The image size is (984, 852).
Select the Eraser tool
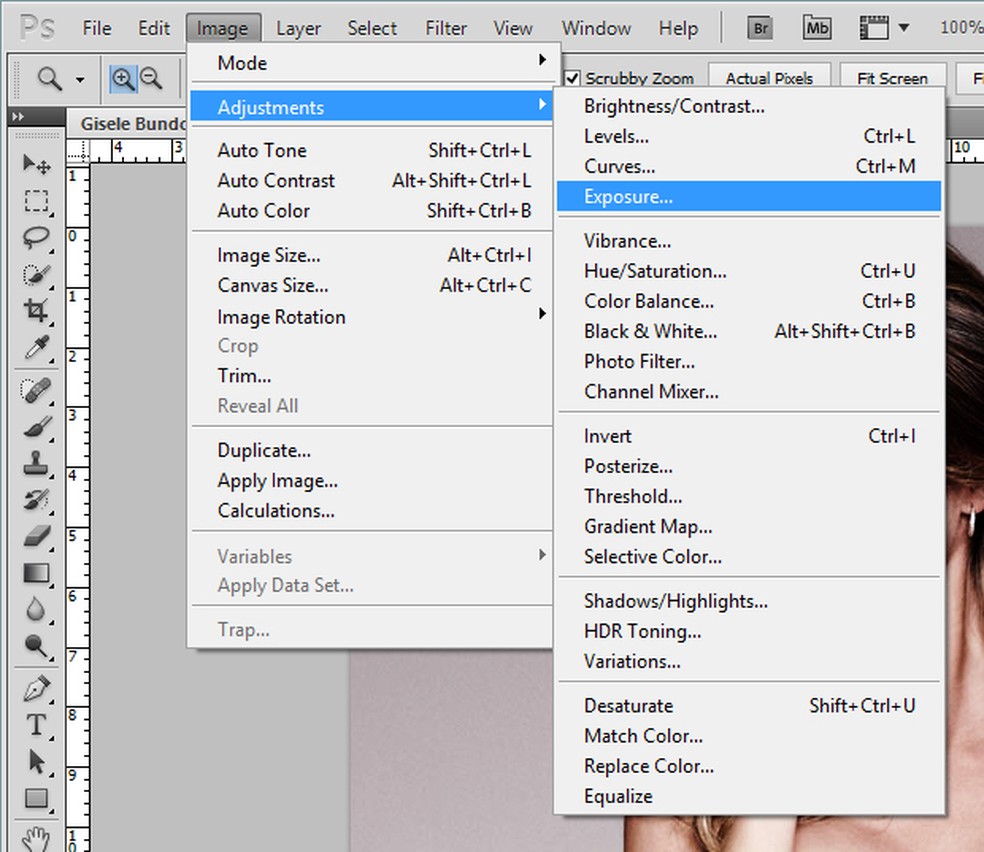(37, 536)
